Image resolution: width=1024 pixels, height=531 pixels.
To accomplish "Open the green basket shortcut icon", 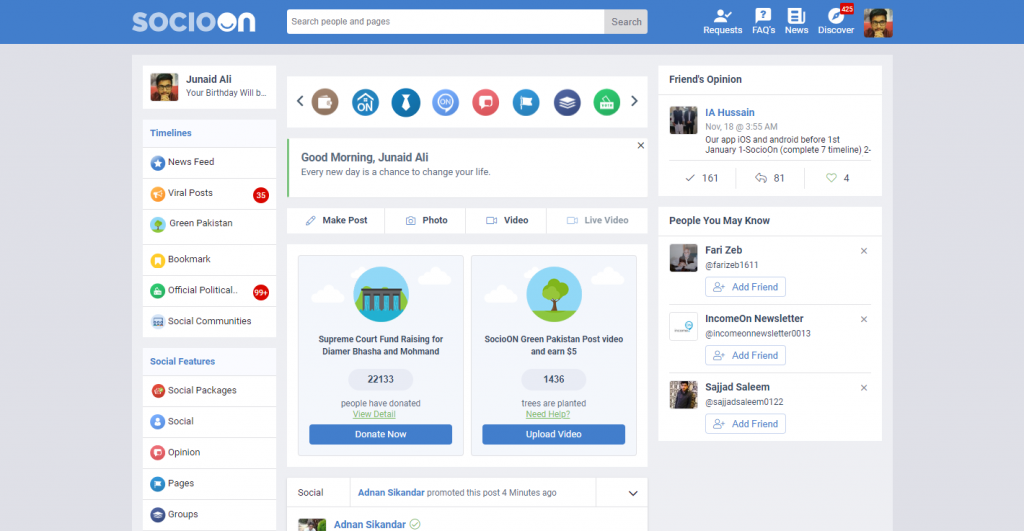I will [607, 102].
